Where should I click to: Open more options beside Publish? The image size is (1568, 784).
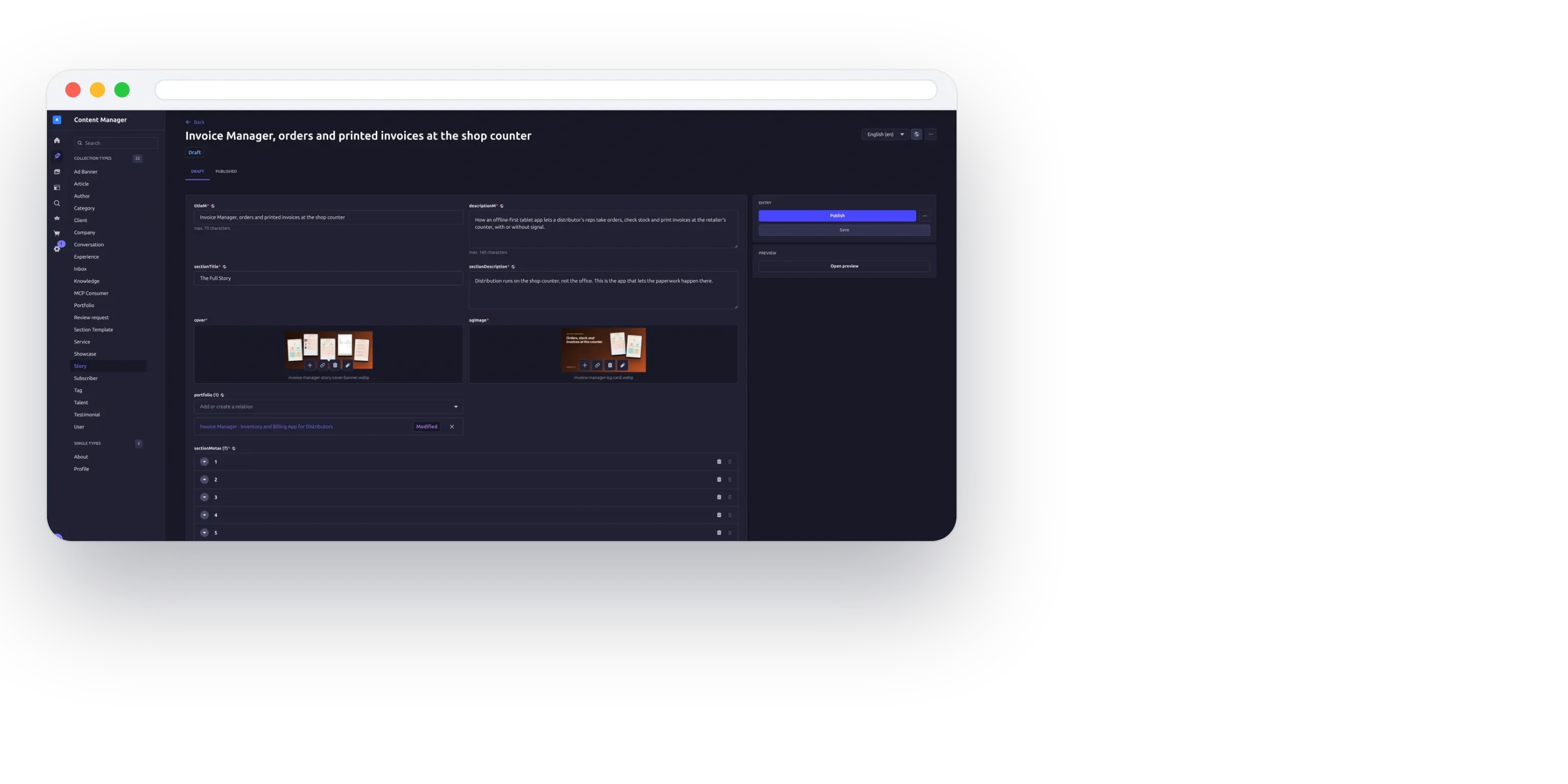924,215
